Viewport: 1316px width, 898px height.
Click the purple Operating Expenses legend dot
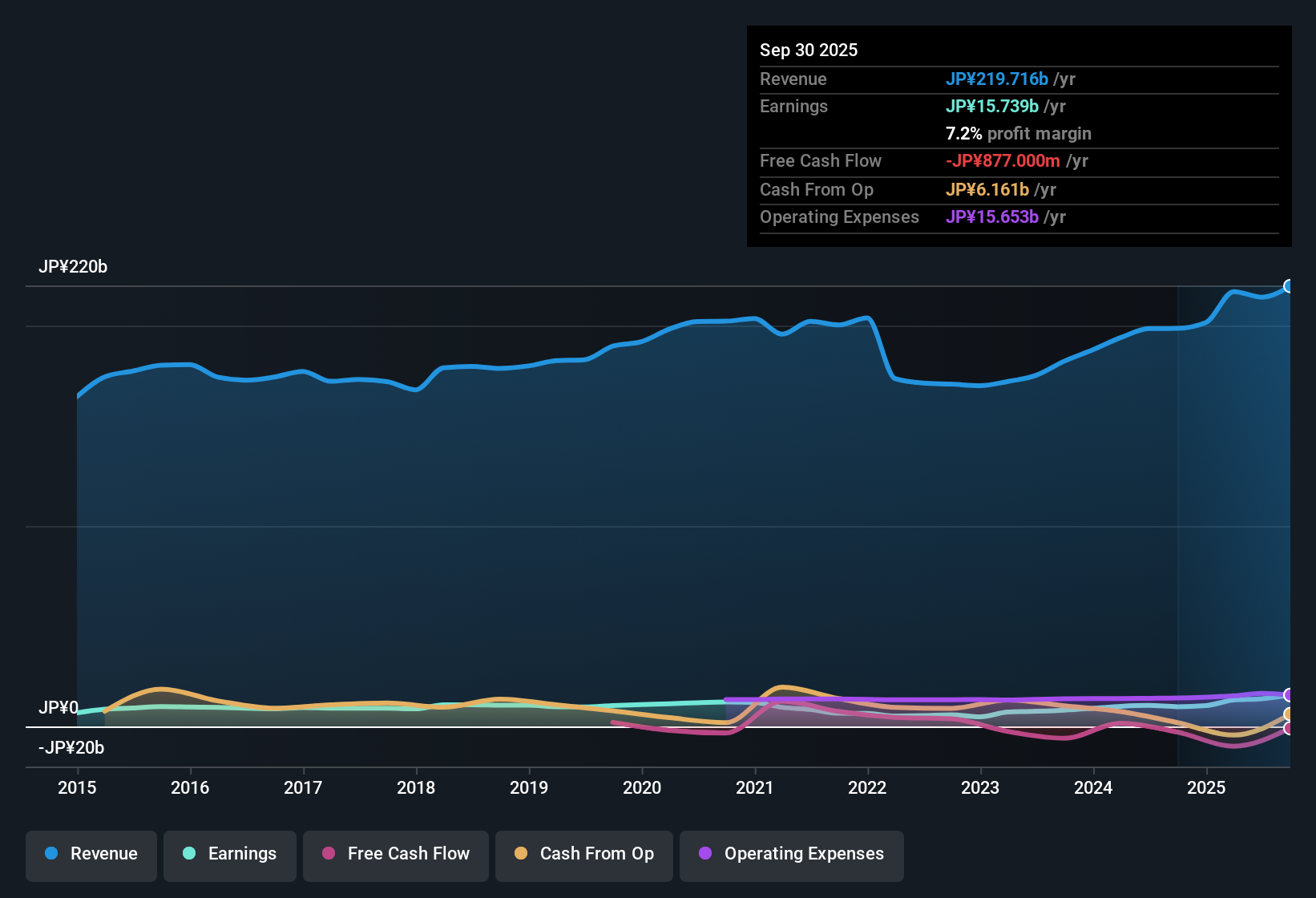pos(704,854)
